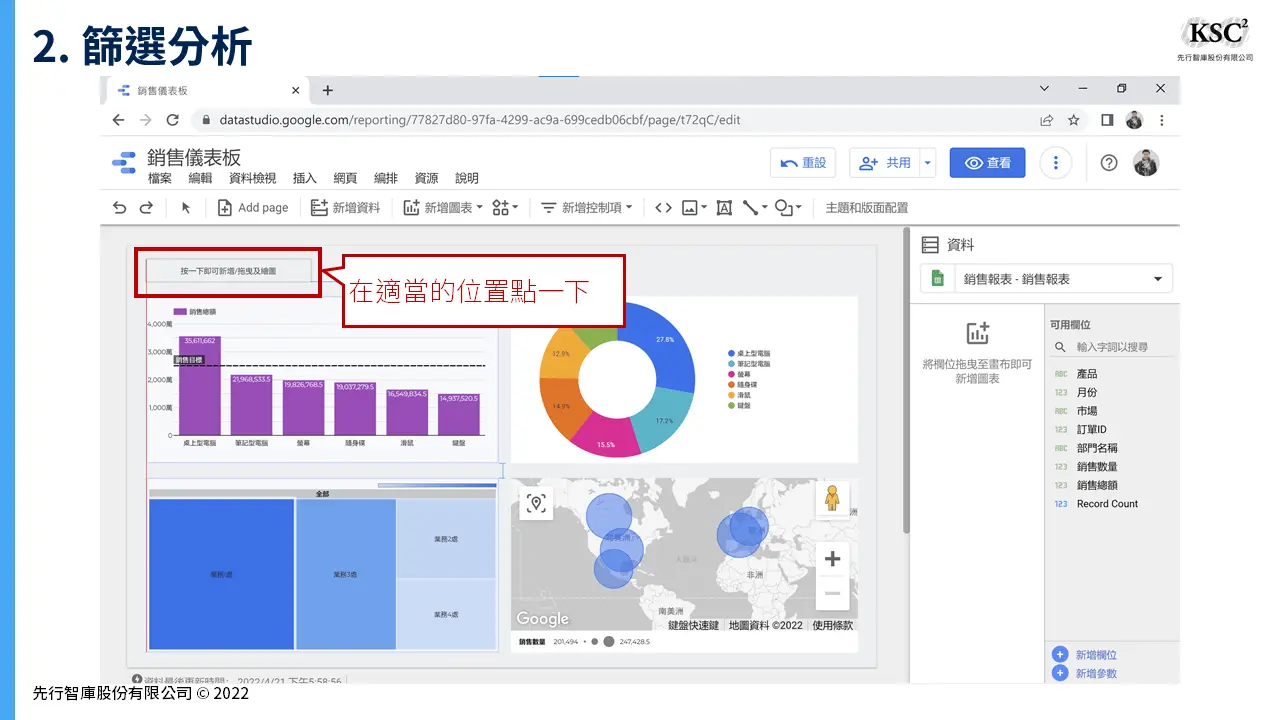1280x720 pixels.
Task: Close the 銷售儀表板 browser tab
Action: [x=295, y=90]
